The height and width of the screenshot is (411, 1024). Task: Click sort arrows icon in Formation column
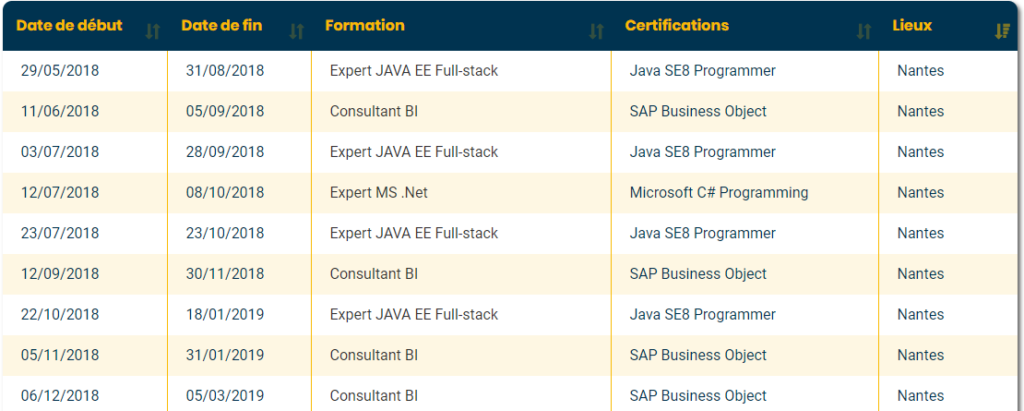pos(596,31)
